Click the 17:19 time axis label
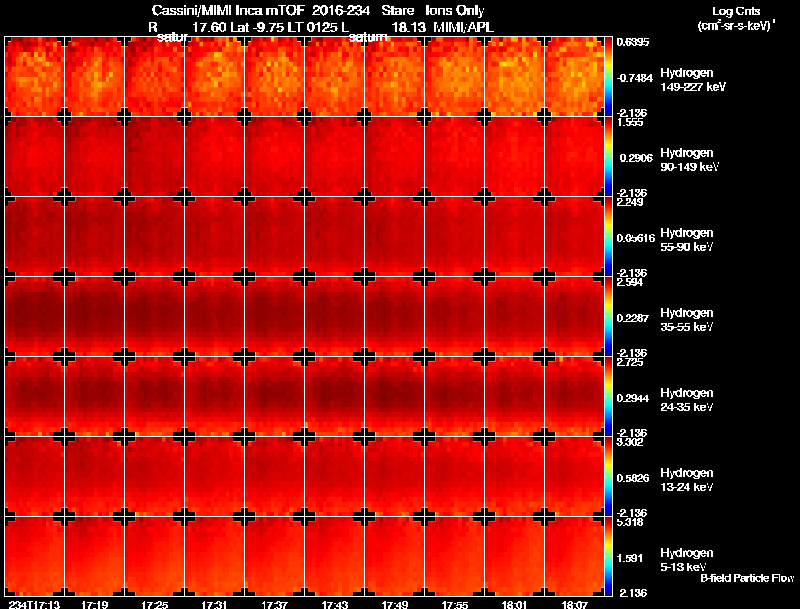The image size is (800, 609). pyautogui.click(x=95, y=604)
